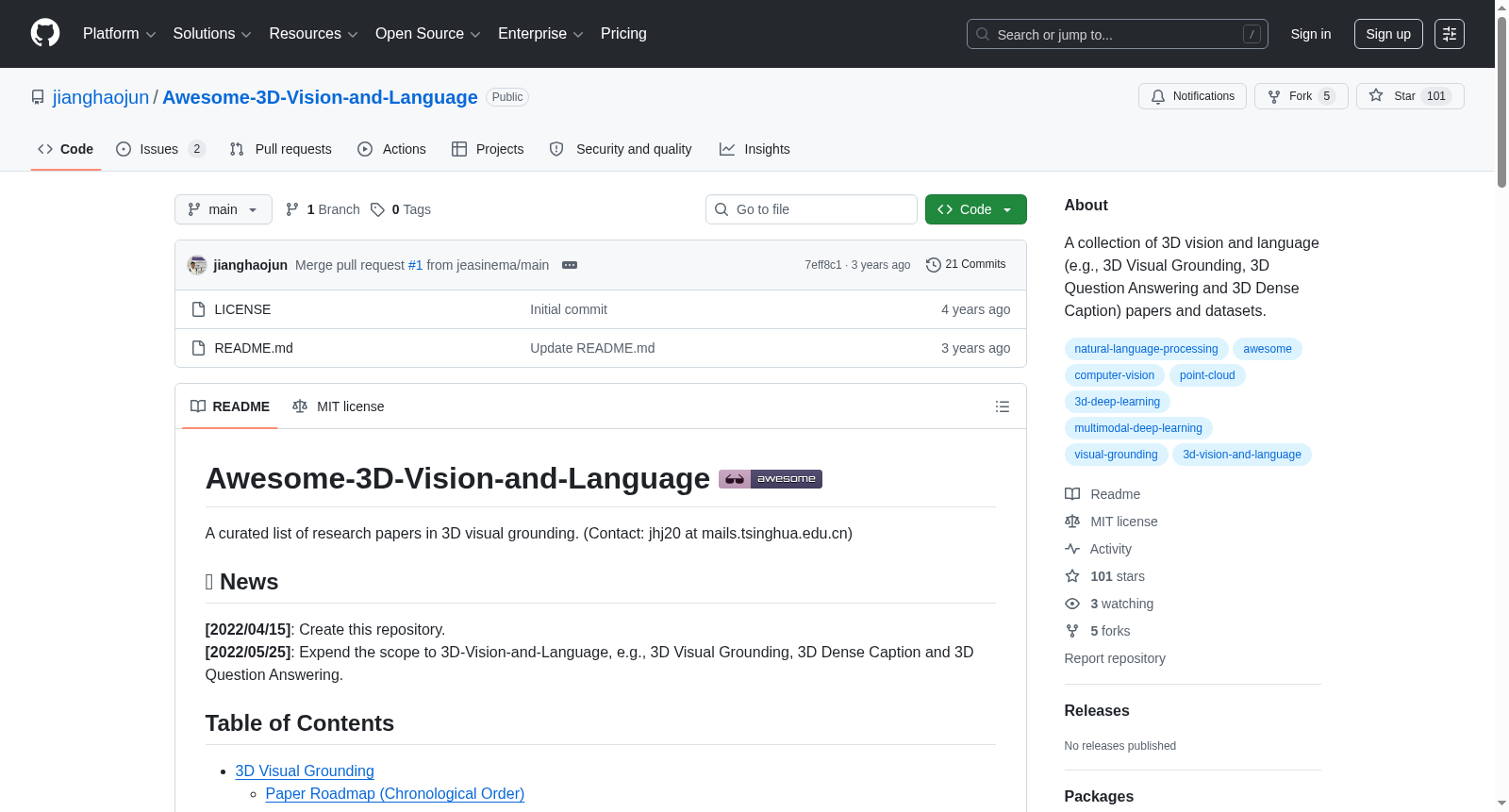
Task: Open the main branch selector dropdown
Action: pyautogui.click(x=224, y=209)
